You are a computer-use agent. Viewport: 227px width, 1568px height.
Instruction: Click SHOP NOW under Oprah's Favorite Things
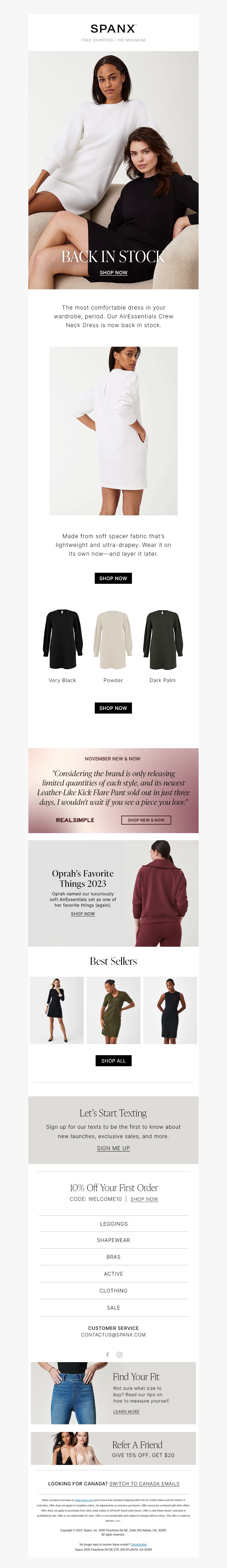[x=83, y=914]
